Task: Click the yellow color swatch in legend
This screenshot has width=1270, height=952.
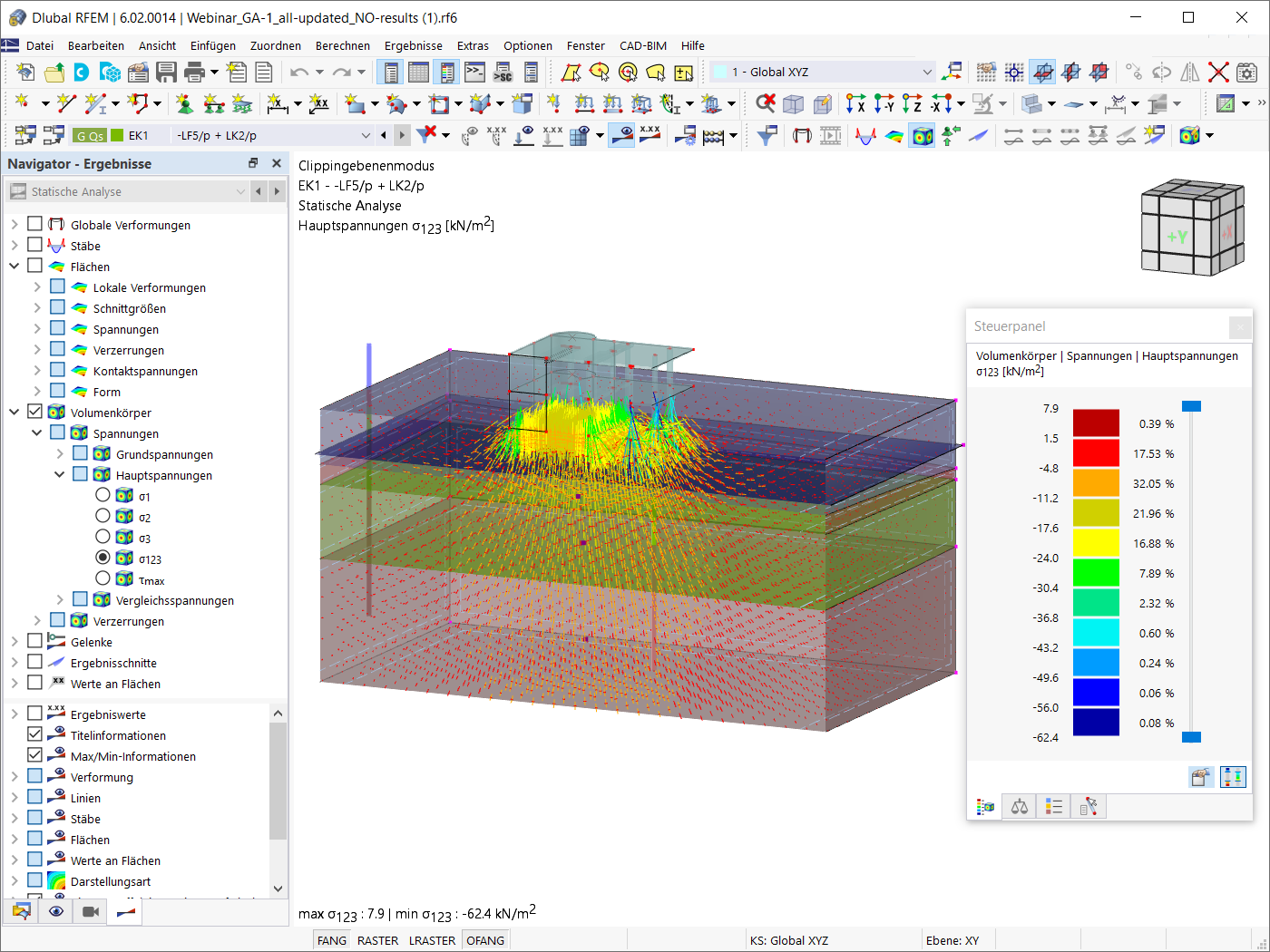Action: pos(1096,543)
